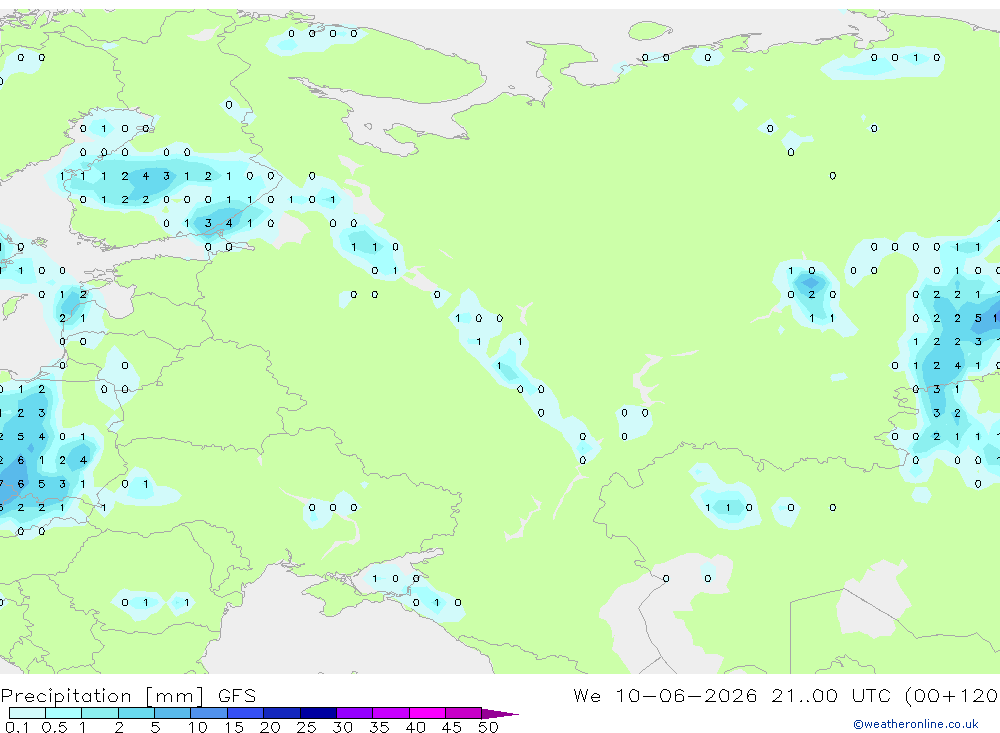Pick the legend swatch between 25 and 30 mm
1000x733 pixels.
319,713
